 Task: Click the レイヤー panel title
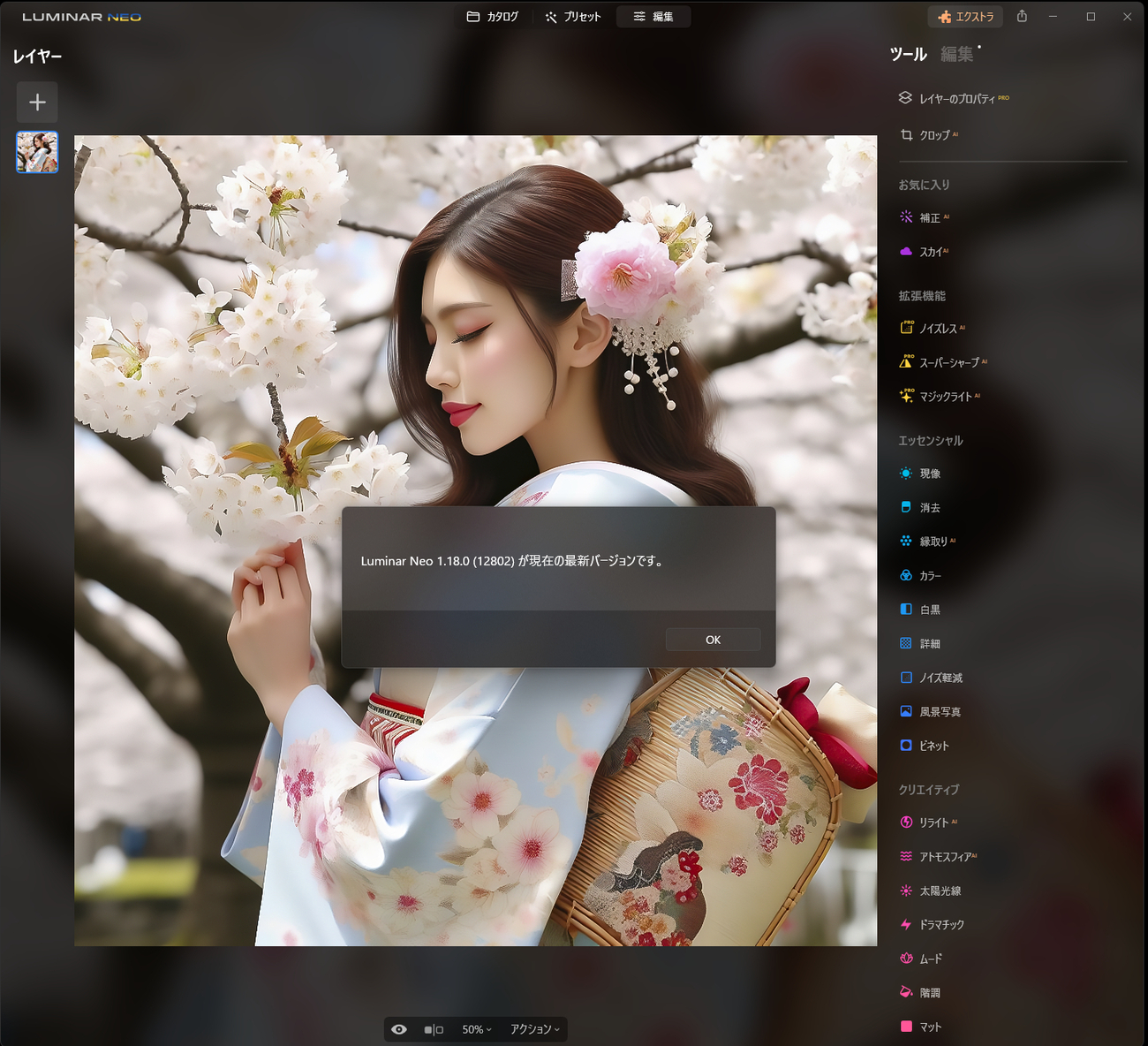click(x=37, y=57)
